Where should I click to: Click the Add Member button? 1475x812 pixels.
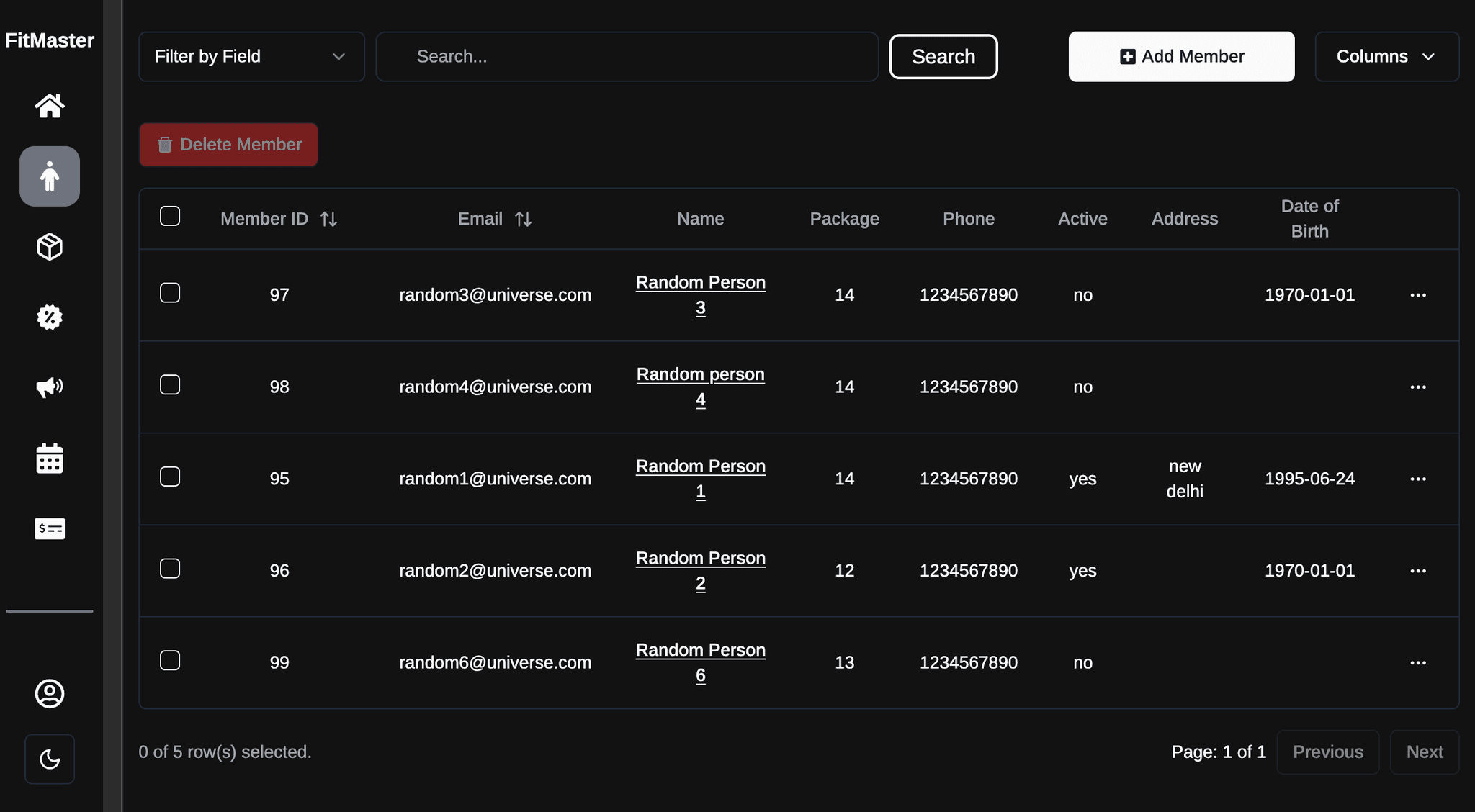pos(1181,56)
